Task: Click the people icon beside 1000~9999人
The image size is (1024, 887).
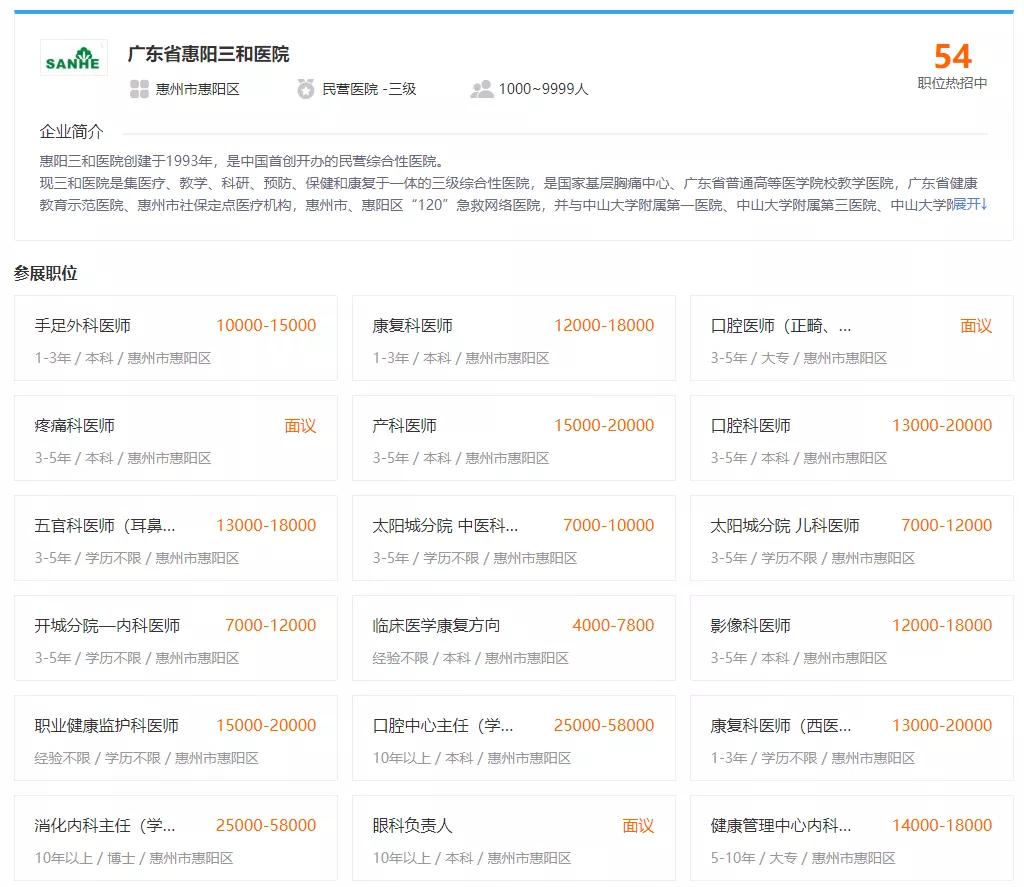Action: [480, 89]
